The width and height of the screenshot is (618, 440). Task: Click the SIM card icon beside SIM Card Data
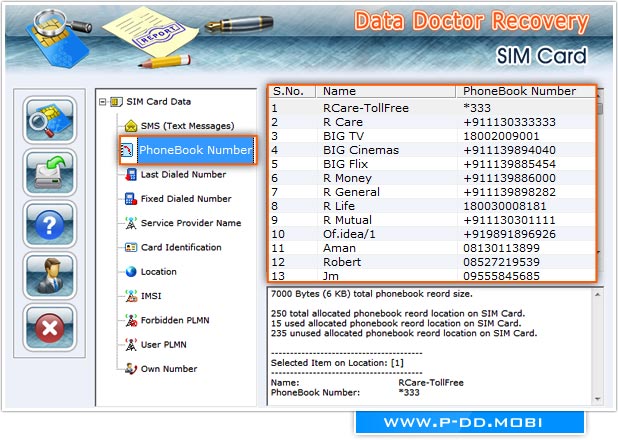116,102
